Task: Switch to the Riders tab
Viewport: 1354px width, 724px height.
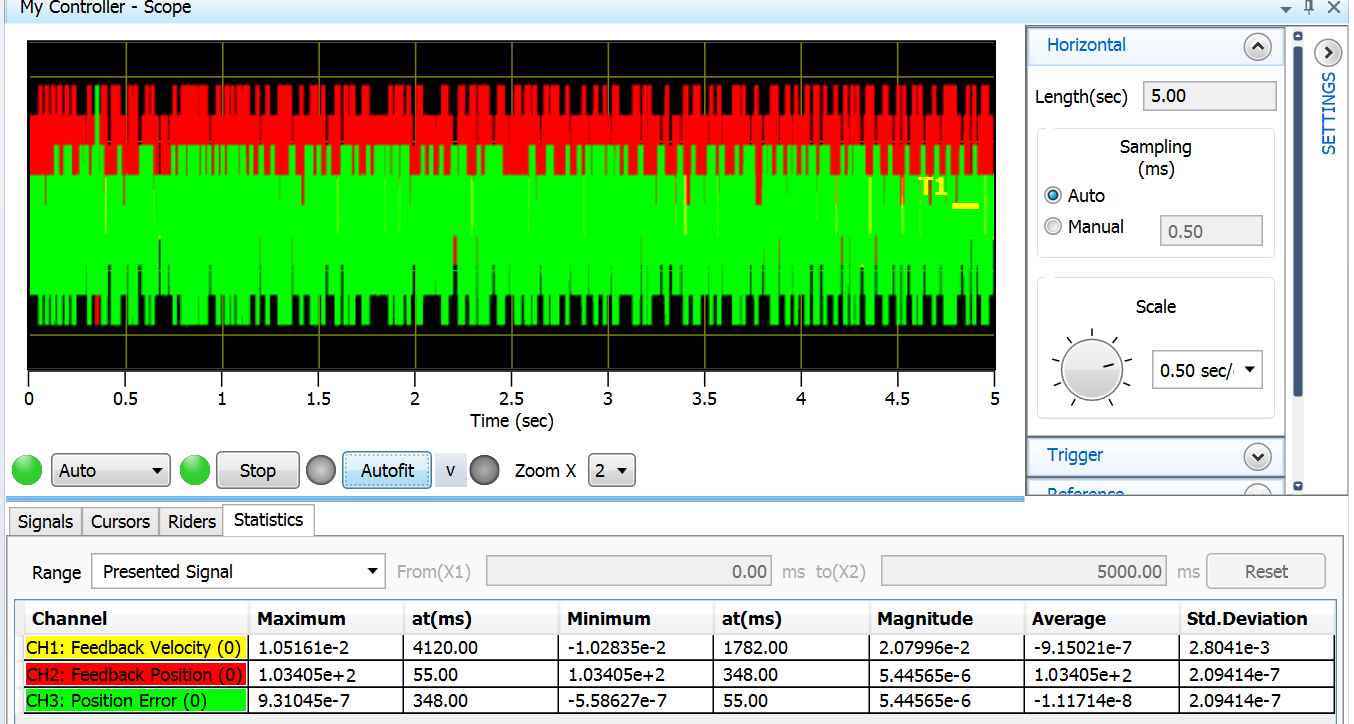Action: coord(191,521)
